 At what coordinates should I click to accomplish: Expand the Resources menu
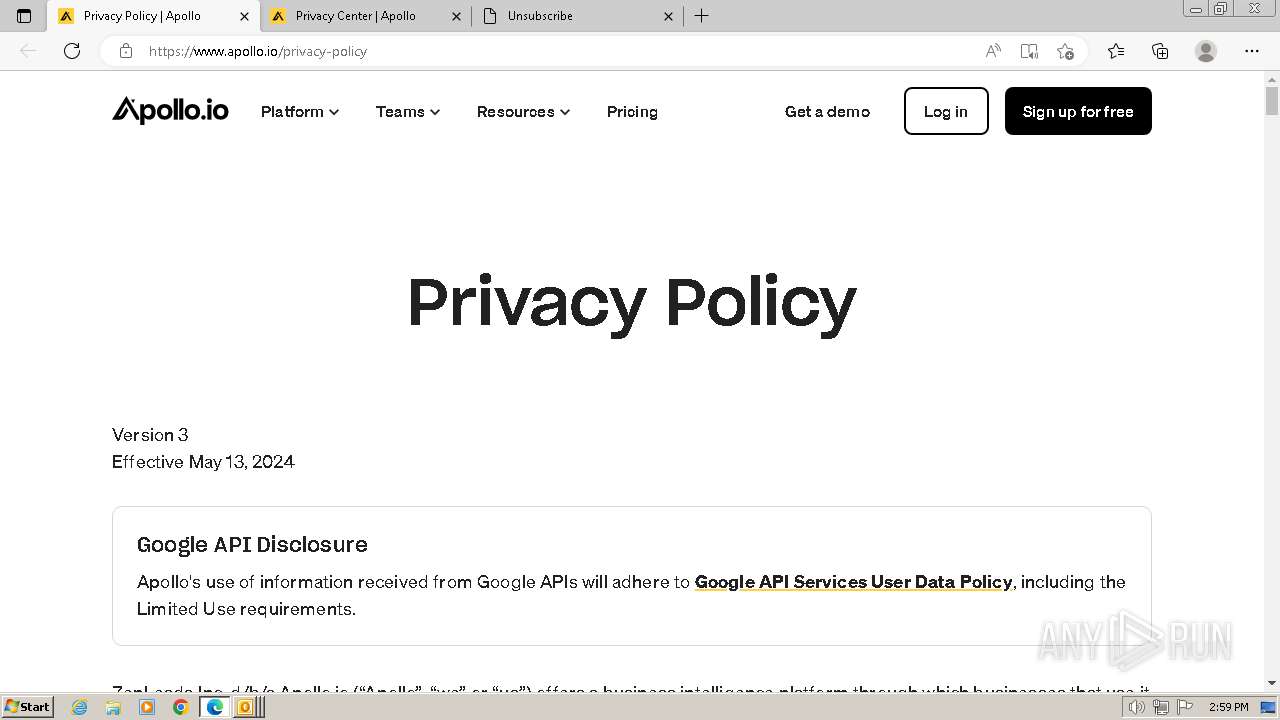click(x=524, y=111)
